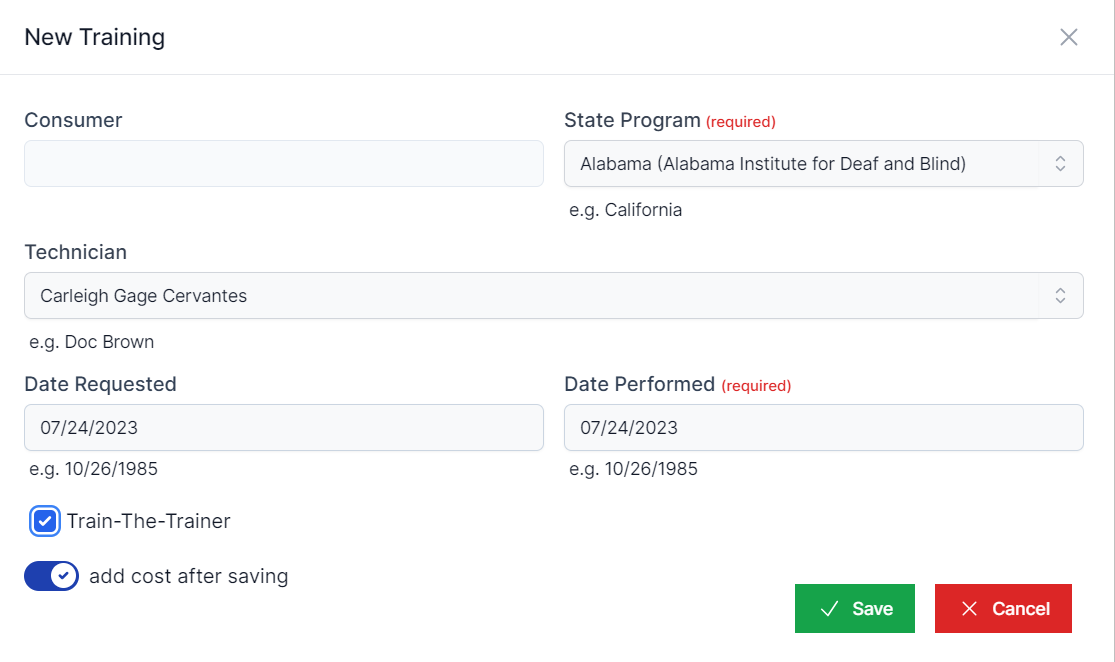Click the X icon on Cancel button

(969, 609)
